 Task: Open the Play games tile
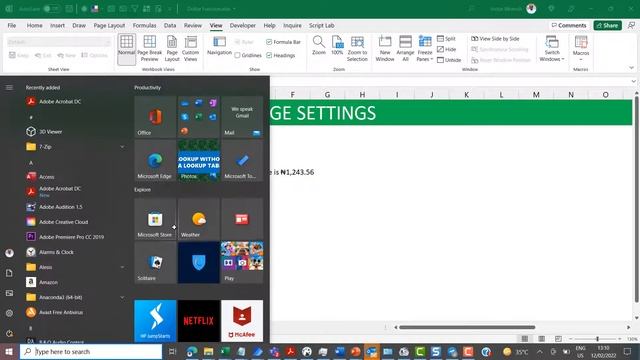242,262
